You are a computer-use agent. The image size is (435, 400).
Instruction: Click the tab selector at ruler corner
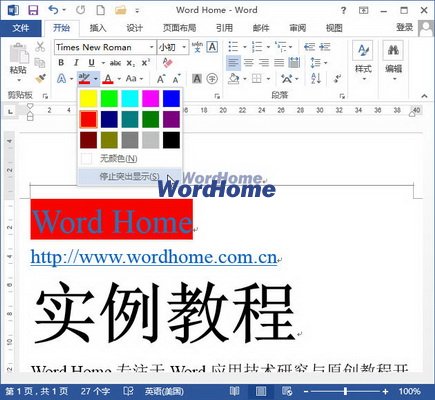pos(10,111)
